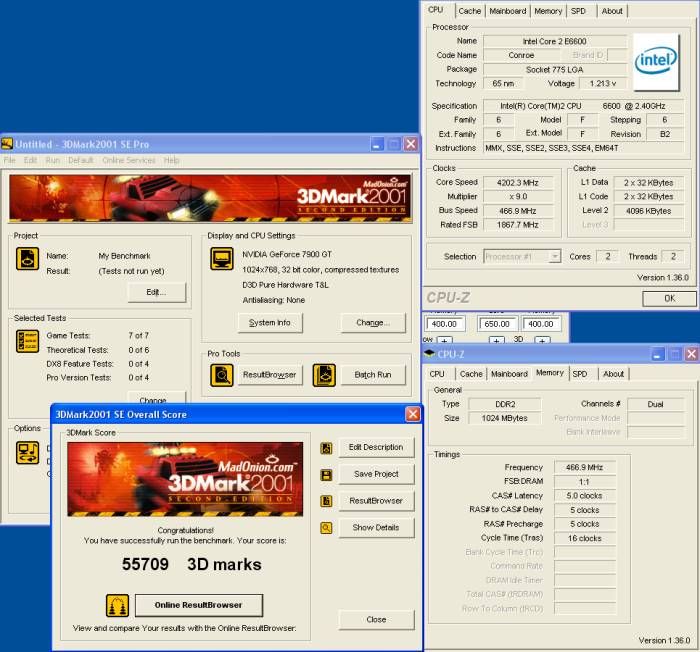Click the plus stepper under the 650.00 field
The image size is (700, 652).
(499, 341)
